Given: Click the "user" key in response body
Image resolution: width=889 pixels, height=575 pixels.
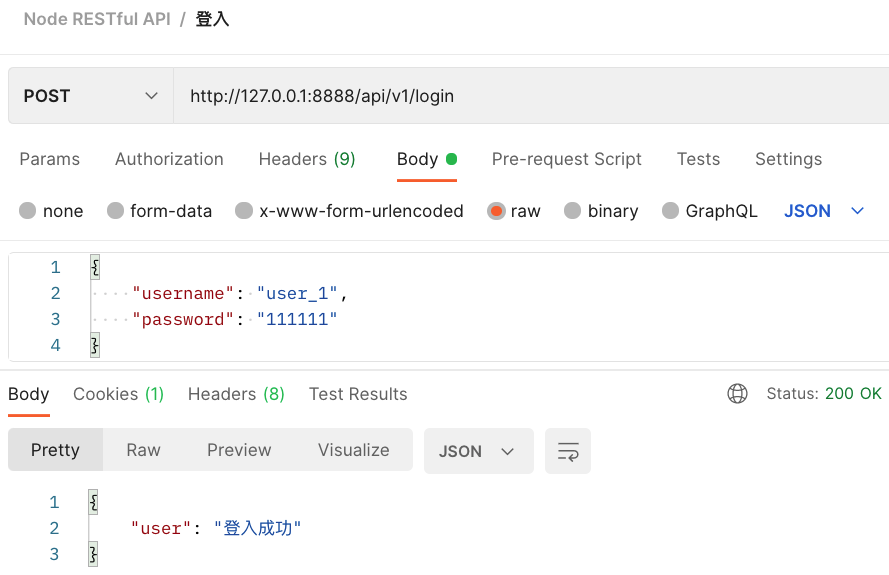Looking at the screenshot, I should (161, 529).
